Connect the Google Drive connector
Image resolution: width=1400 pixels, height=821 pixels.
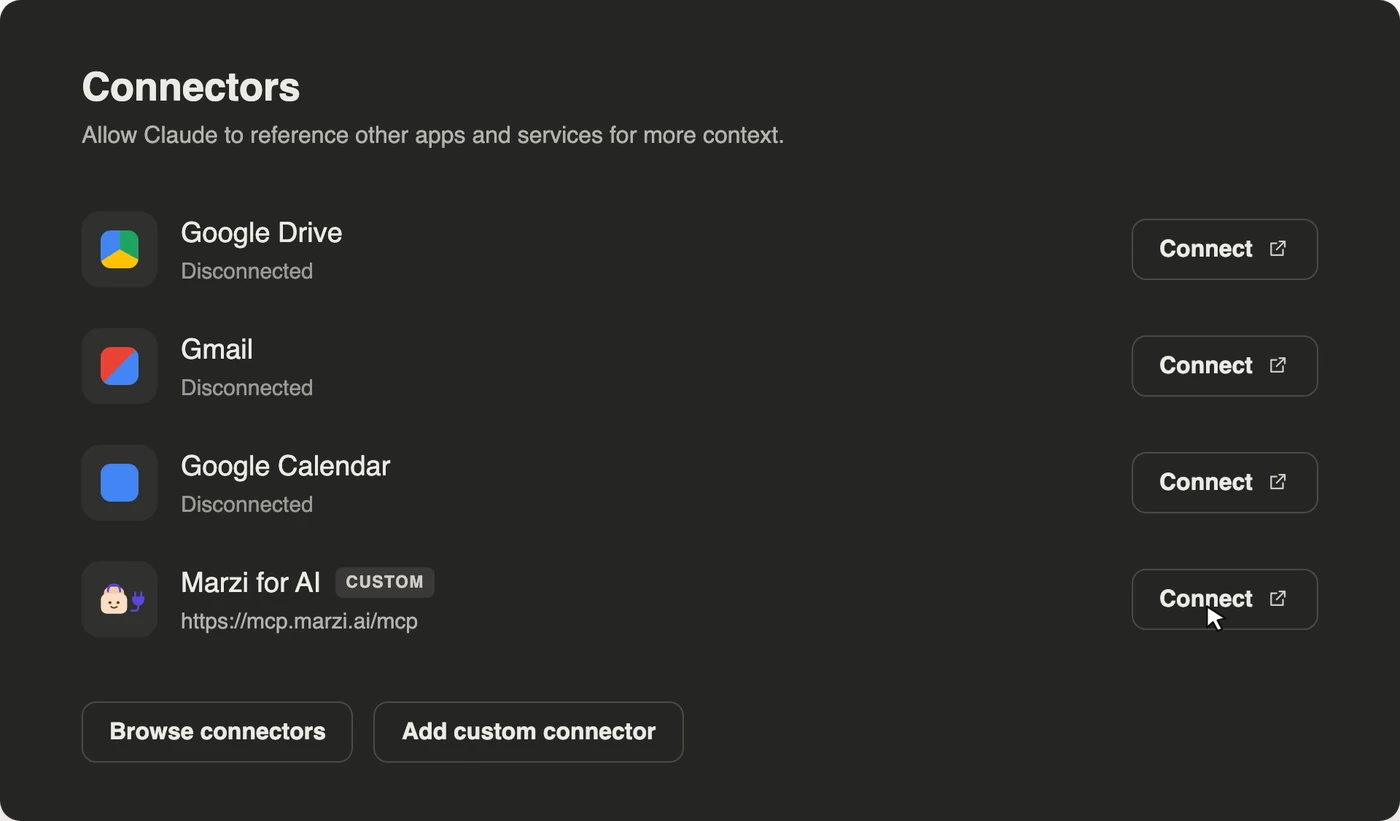[x=1224, y=249]
